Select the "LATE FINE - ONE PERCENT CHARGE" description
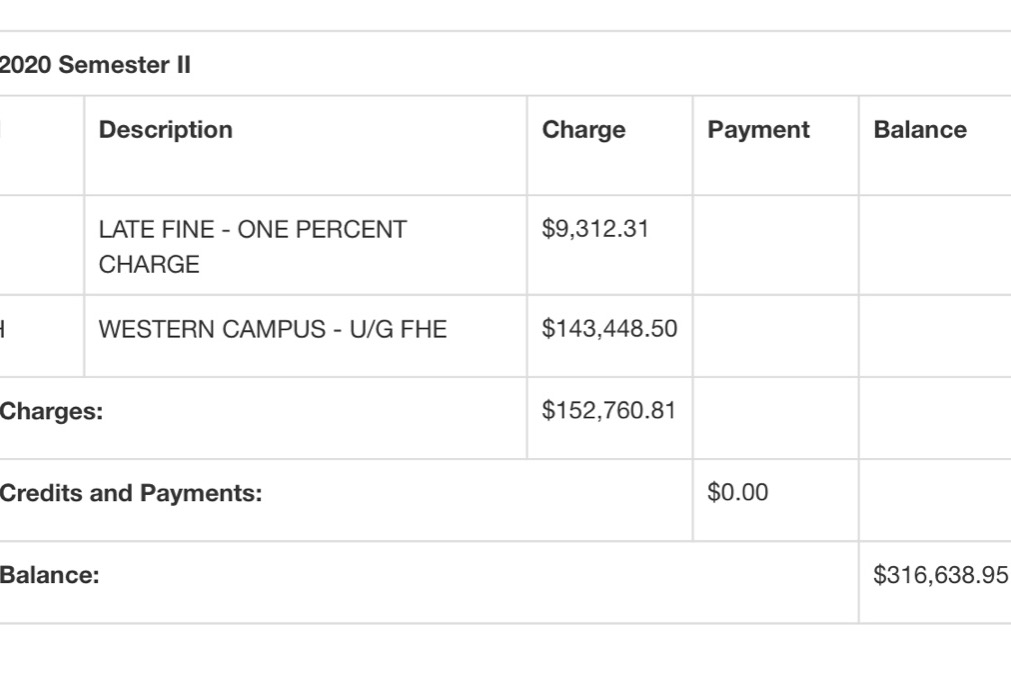 click(x=252, y=247)
